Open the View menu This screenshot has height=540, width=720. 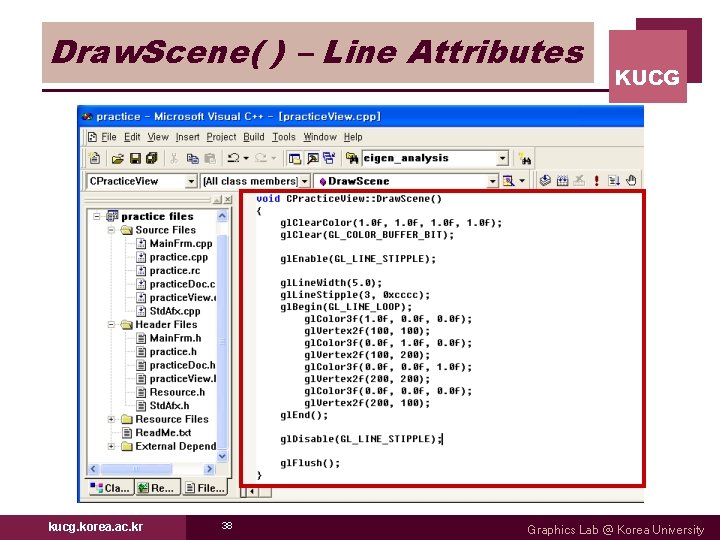tap(158, 137)
